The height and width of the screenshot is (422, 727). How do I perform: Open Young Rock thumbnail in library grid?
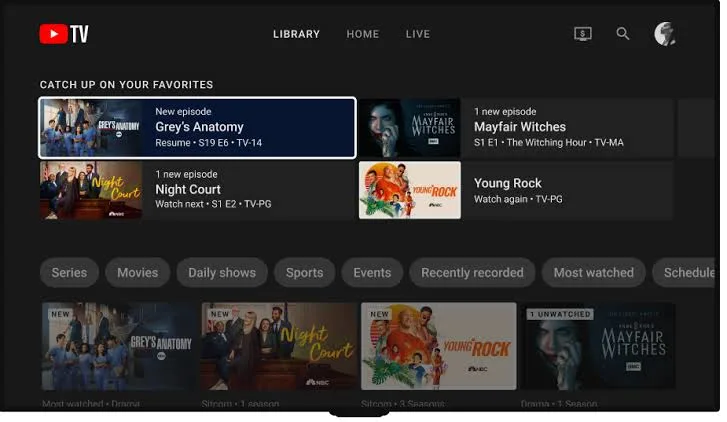coord(439,346)
